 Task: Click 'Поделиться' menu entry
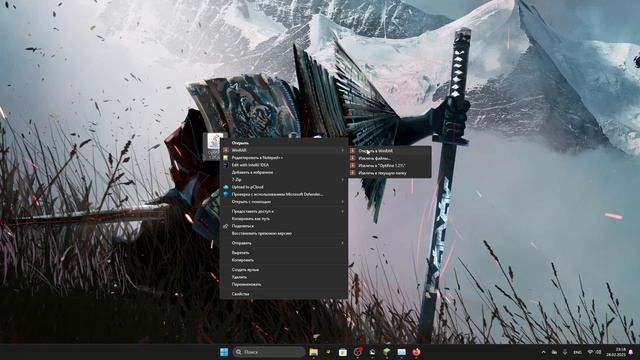(x=284, y=226)
